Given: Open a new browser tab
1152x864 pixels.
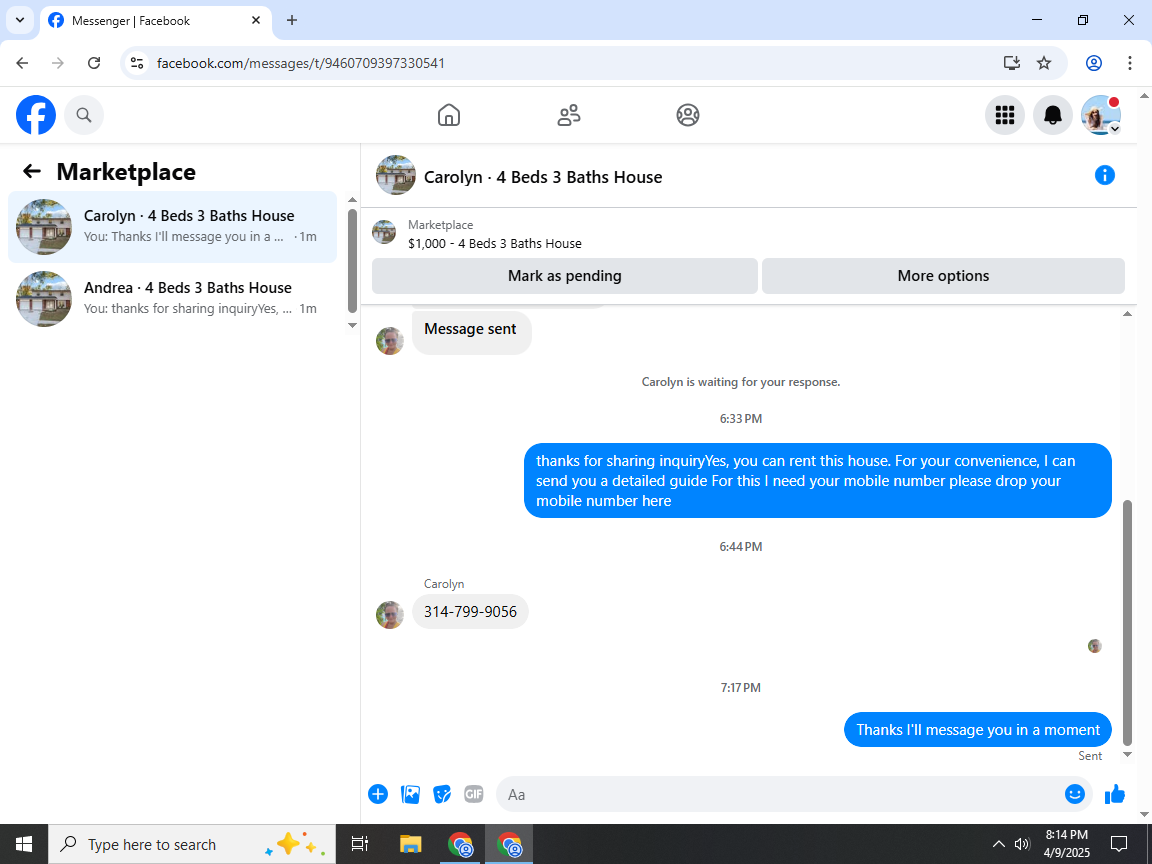Looking at the screenshot, I should [x=292, y=21].
